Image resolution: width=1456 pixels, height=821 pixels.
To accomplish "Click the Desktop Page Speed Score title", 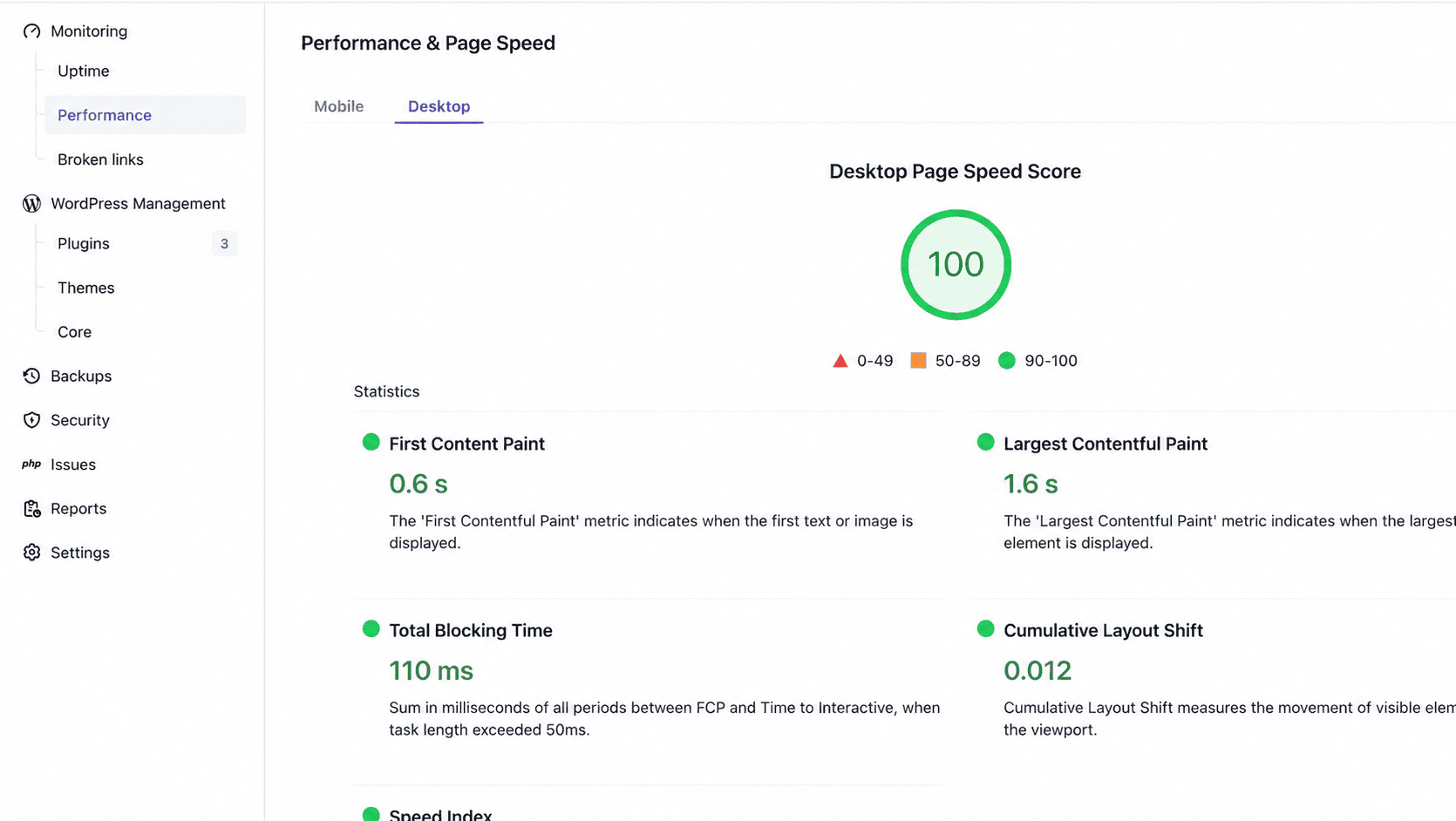I will [955, 172].
